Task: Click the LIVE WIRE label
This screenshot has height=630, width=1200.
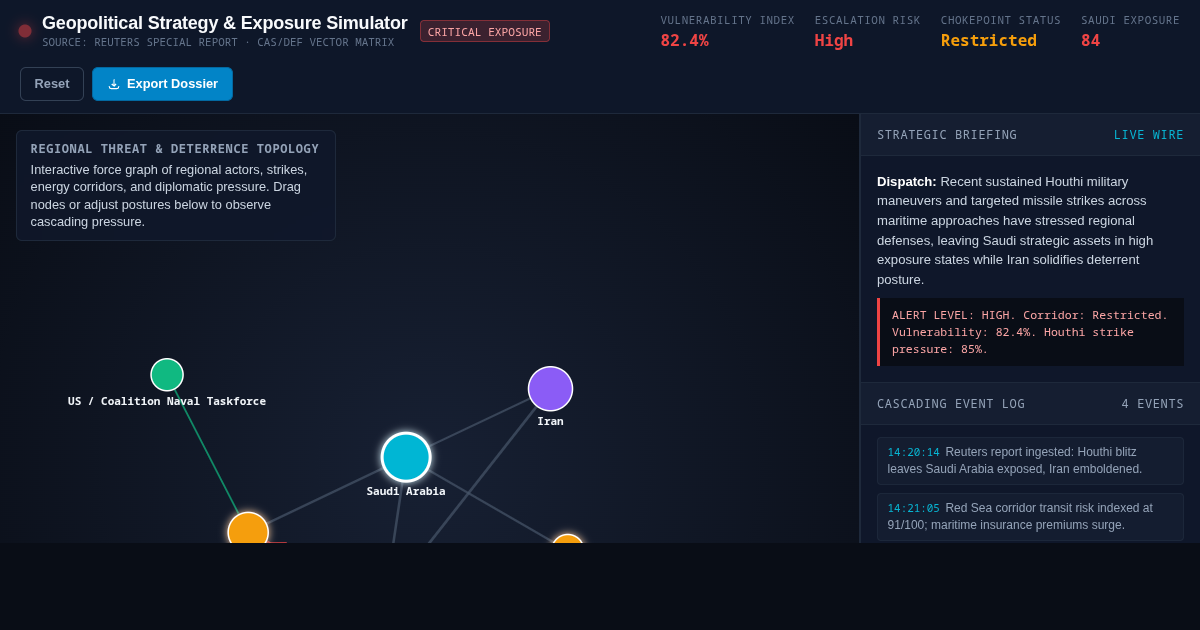Action: (1149, 135)
